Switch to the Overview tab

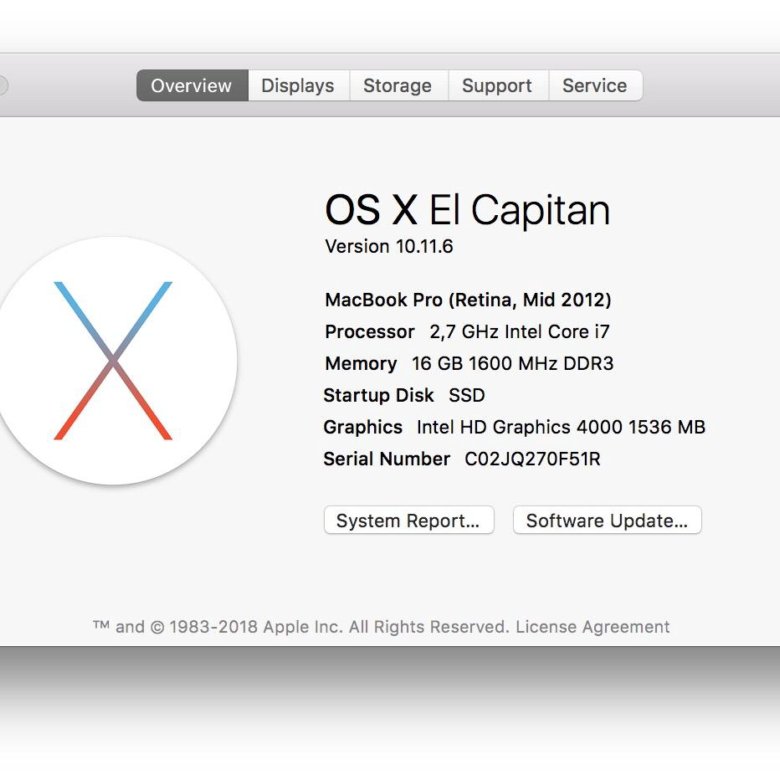pos(192,86)
